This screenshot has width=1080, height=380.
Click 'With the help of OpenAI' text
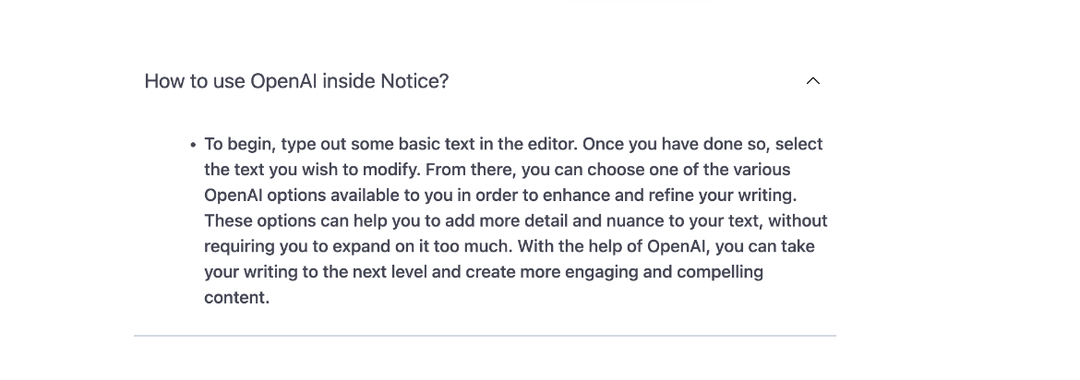[612, 246]
